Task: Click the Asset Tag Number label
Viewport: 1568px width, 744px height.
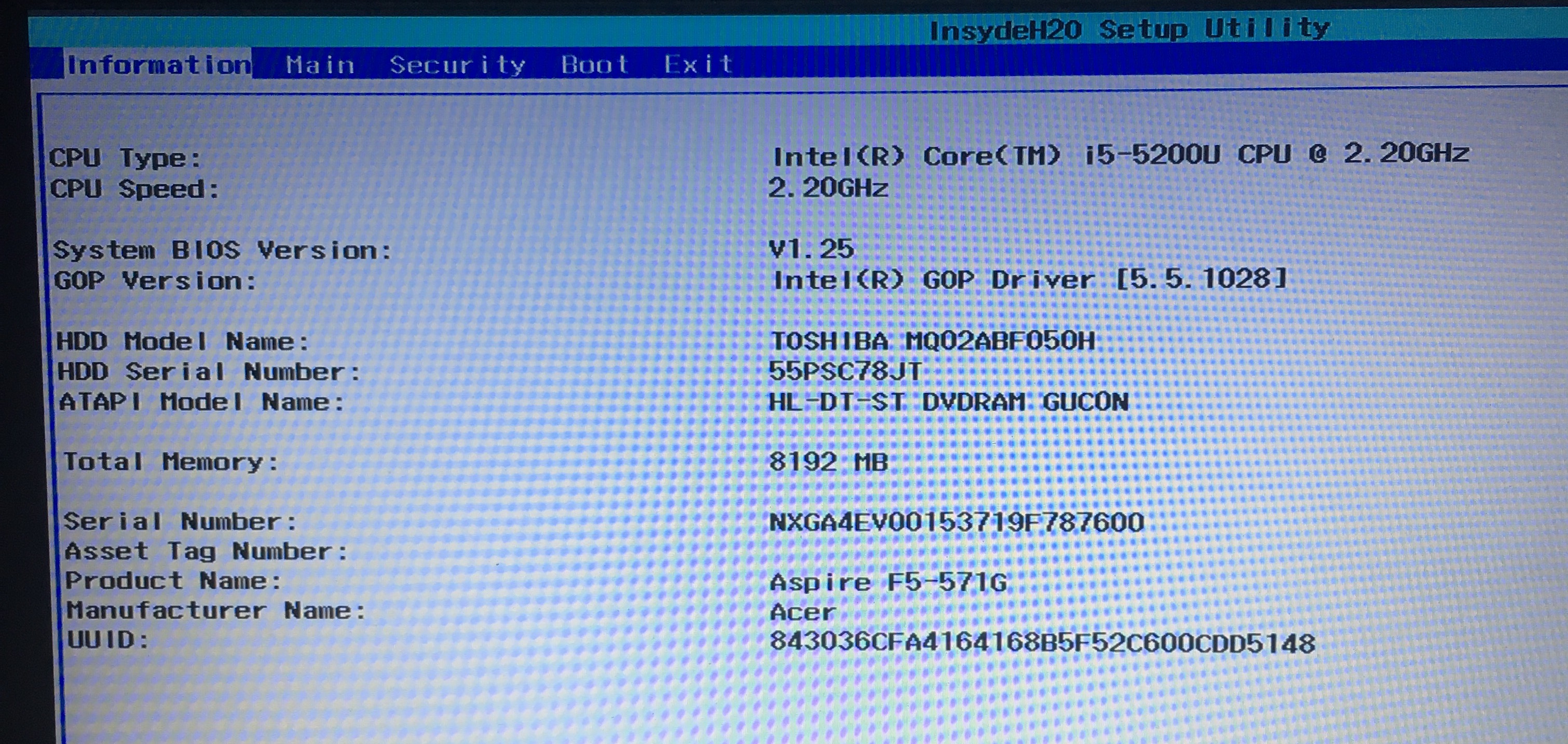Action: pyautogui.click(x=206, y=552)
